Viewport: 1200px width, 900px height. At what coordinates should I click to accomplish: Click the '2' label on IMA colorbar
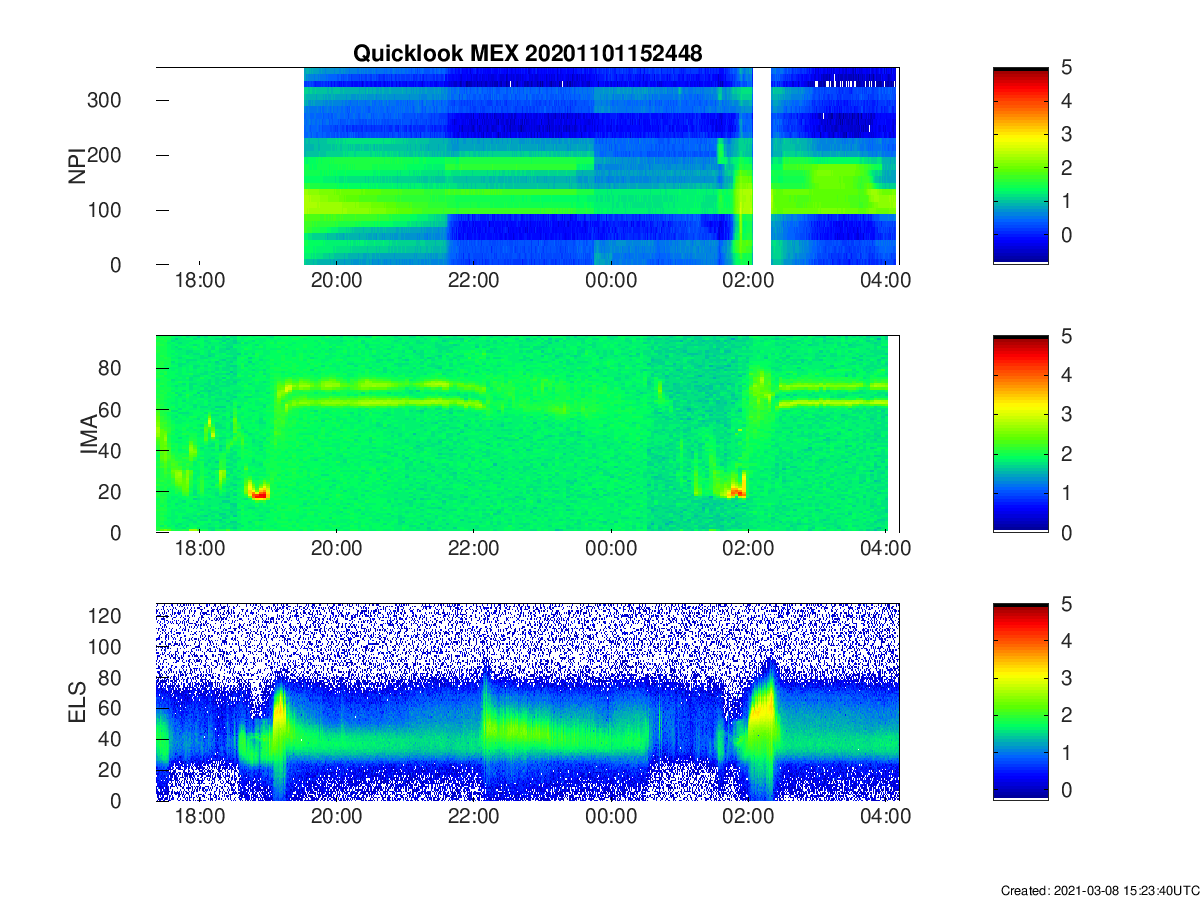click(x=1066, y=454)
